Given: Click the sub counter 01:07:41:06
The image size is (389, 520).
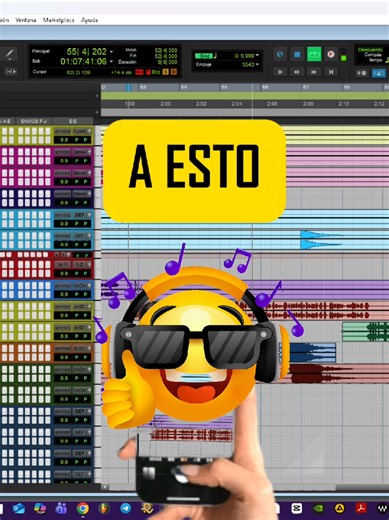Looking at the screenshot, I should click(x=84, y=61).
